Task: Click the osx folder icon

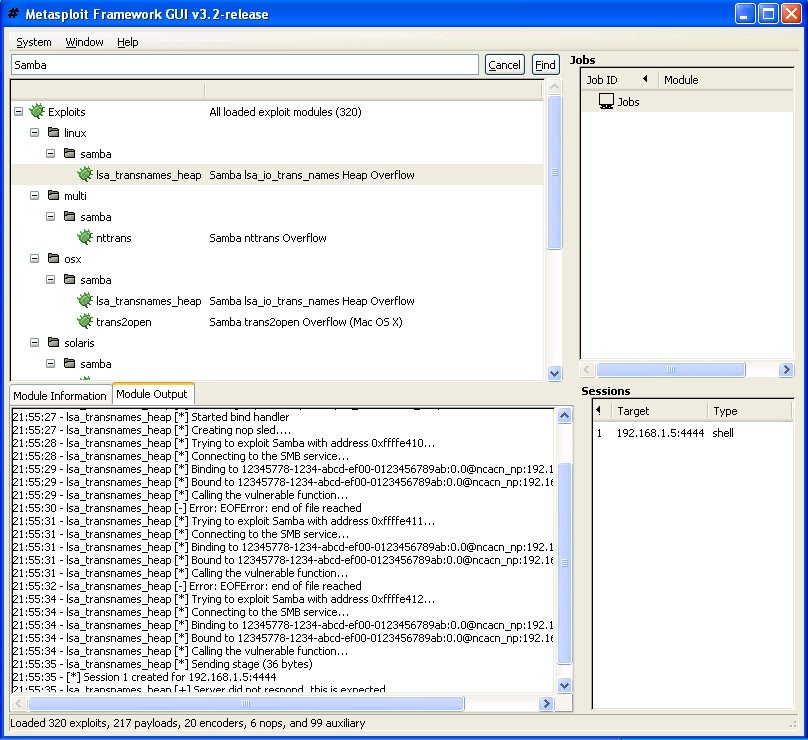Action: click(54, 258)
